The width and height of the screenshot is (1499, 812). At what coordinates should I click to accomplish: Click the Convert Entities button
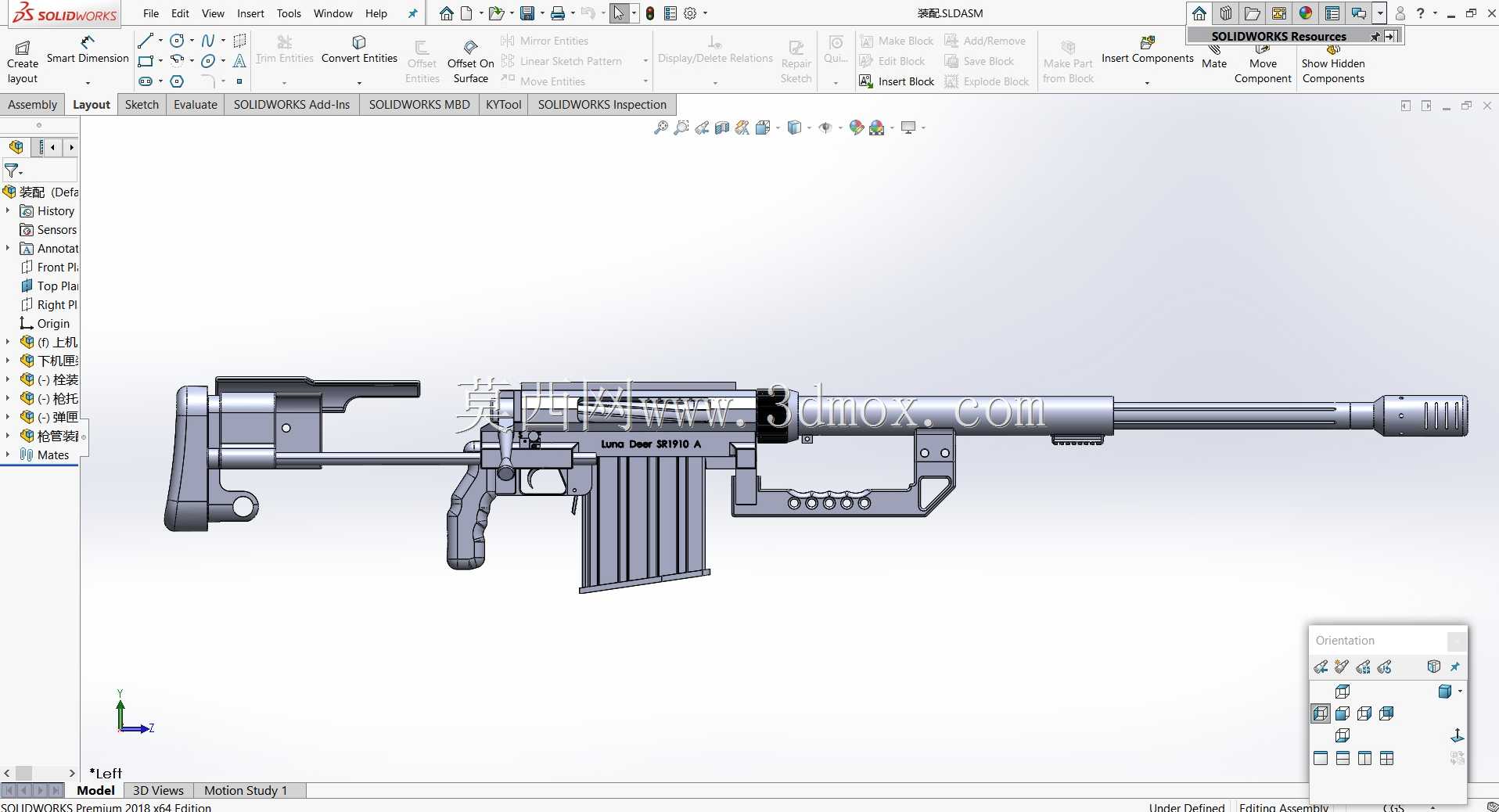[x=359, y=50]
